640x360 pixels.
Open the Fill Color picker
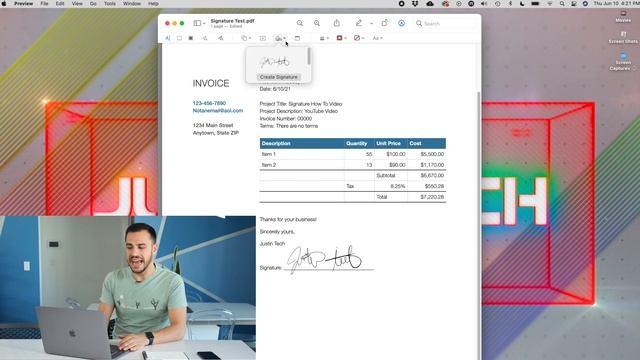[359, 38]
